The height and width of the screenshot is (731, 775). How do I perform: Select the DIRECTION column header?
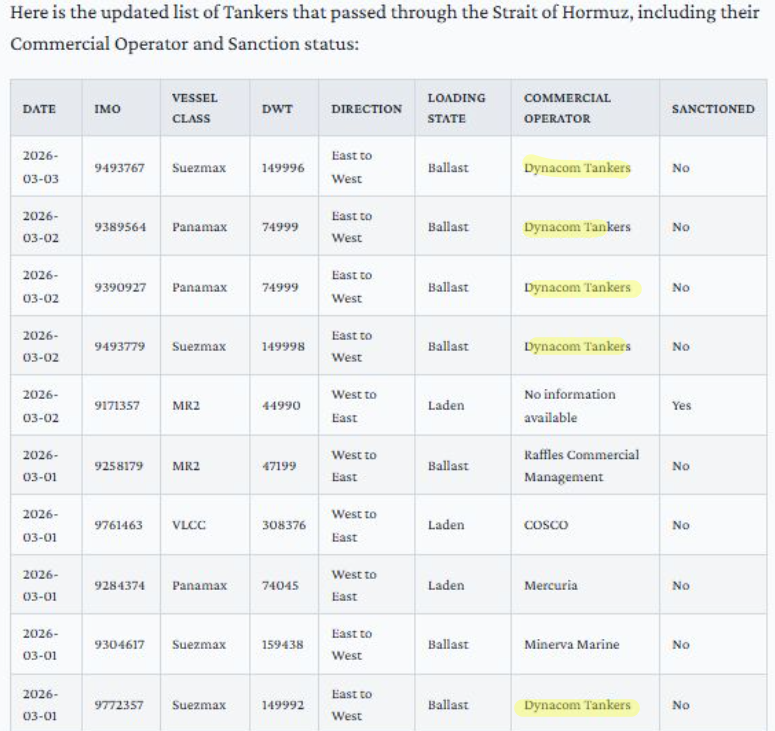pos(366,109)
